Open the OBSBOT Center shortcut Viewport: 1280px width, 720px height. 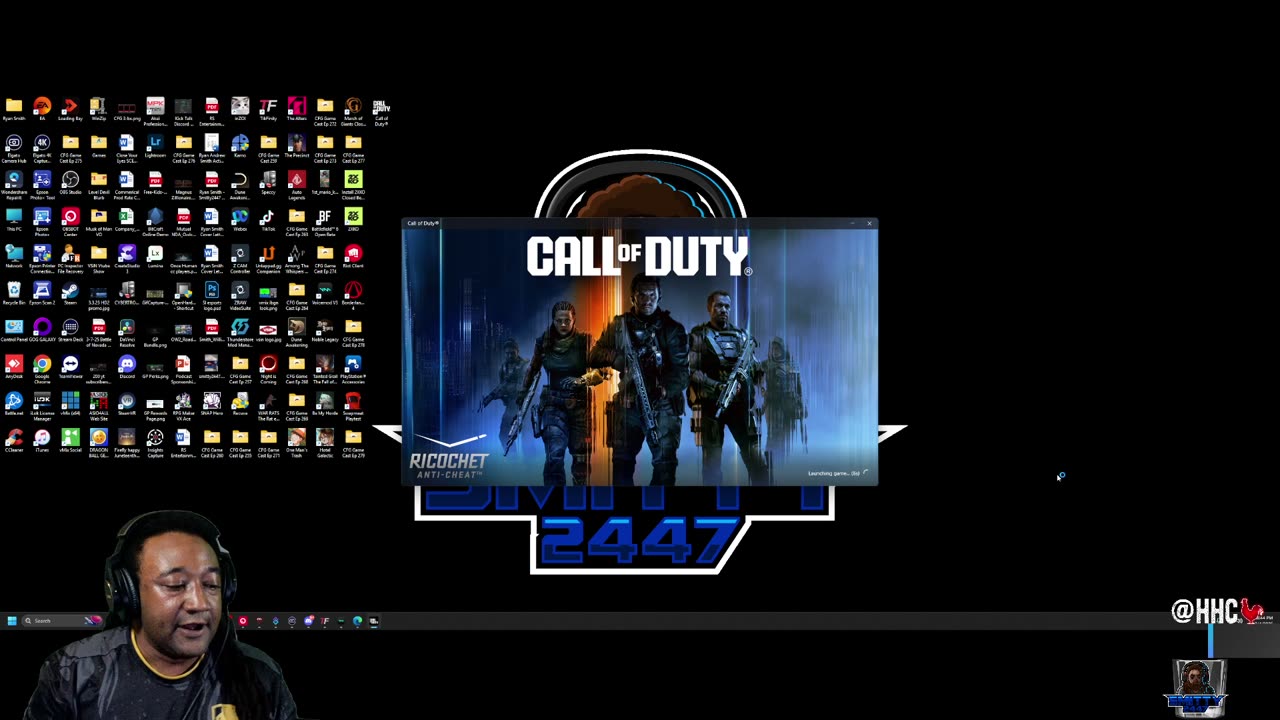click(x=70, y=223)
